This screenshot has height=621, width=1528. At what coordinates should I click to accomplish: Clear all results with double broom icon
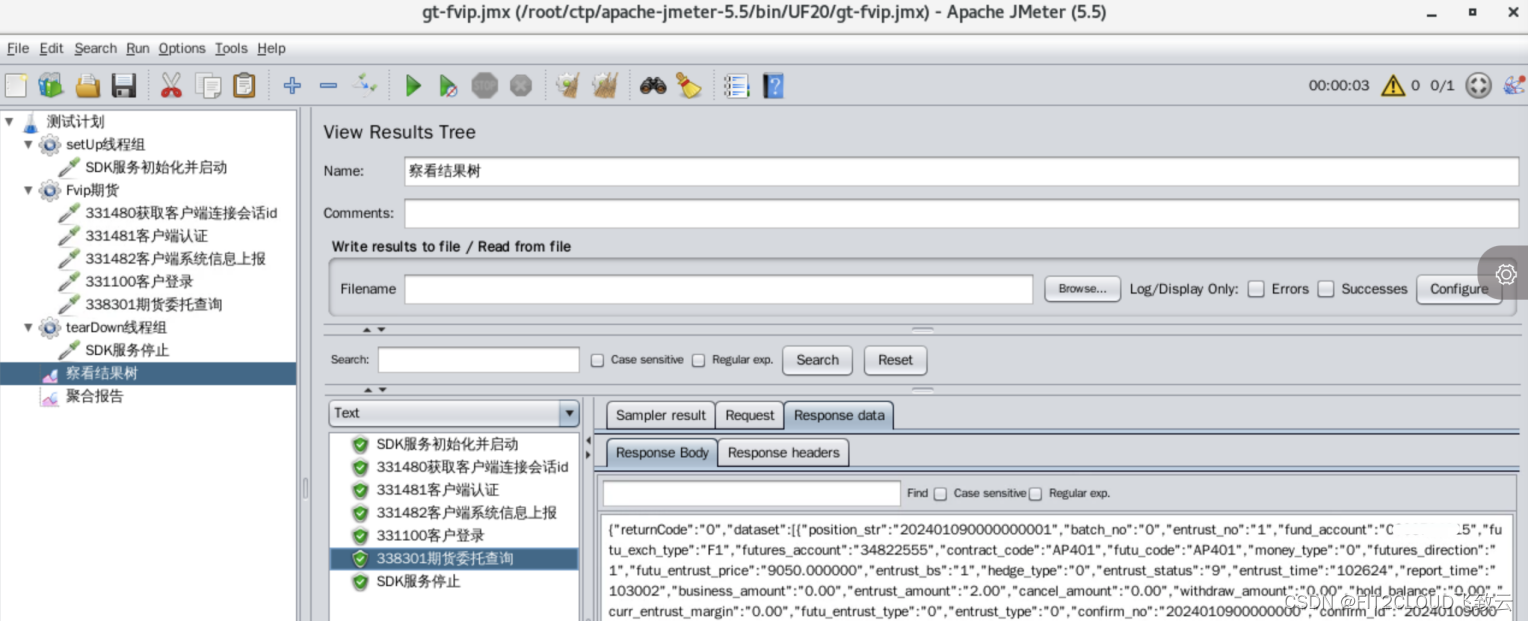[604, 86]
